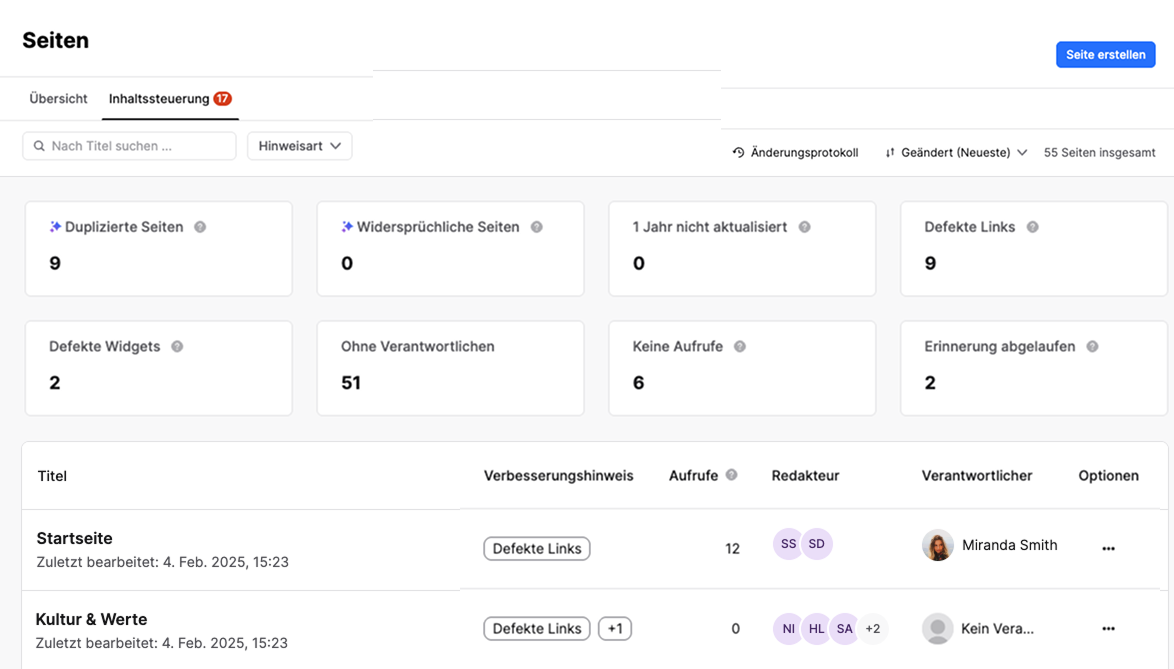
Task: Open the Geändert (Neueste) sort dropdown
Action: [x=956, y=153]
